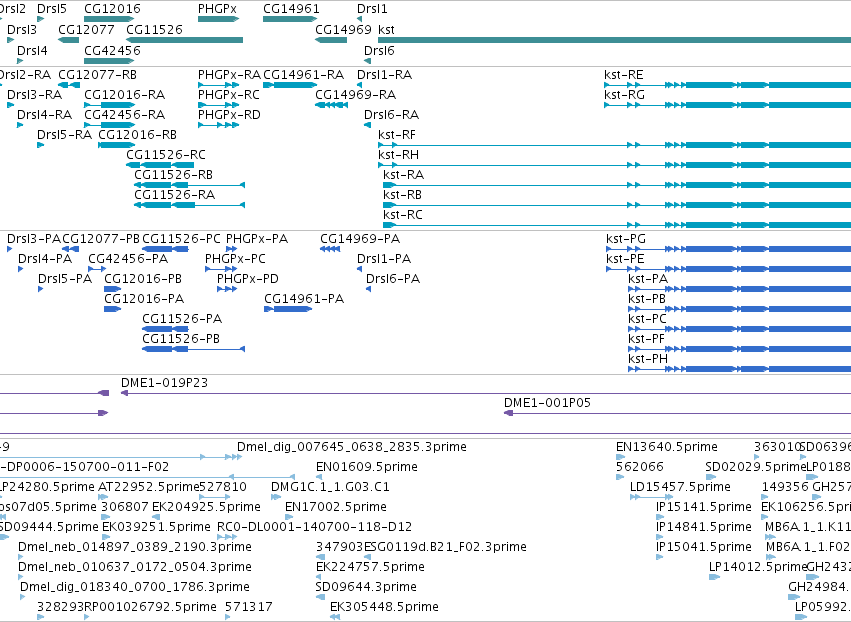Select EST RC0-DL0001-140700-118-D12
Viewport: 851px width, 622px height.
click(315, 527)
